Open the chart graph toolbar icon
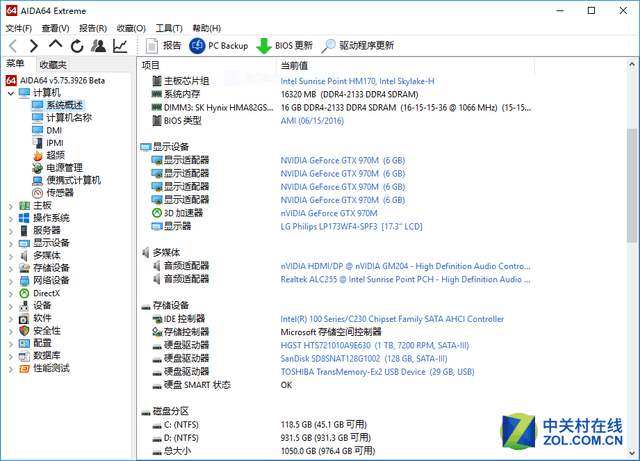 click(120, 46)
